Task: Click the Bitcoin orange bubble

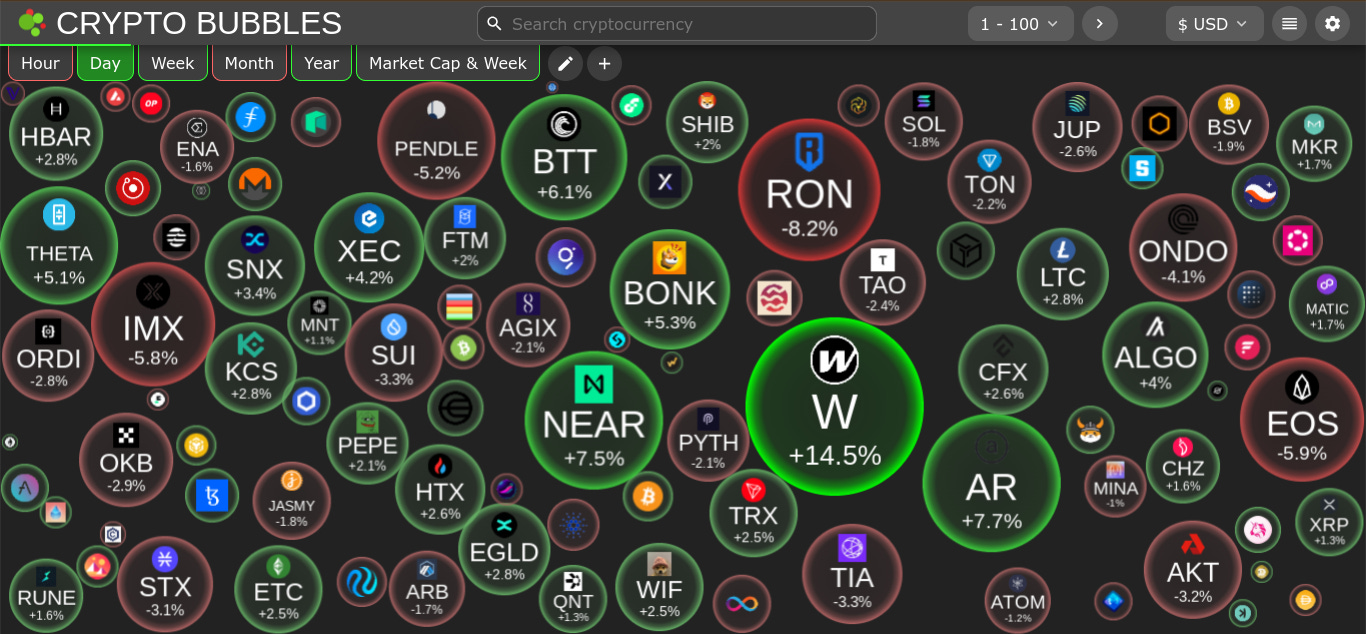Action: (648, 496)
